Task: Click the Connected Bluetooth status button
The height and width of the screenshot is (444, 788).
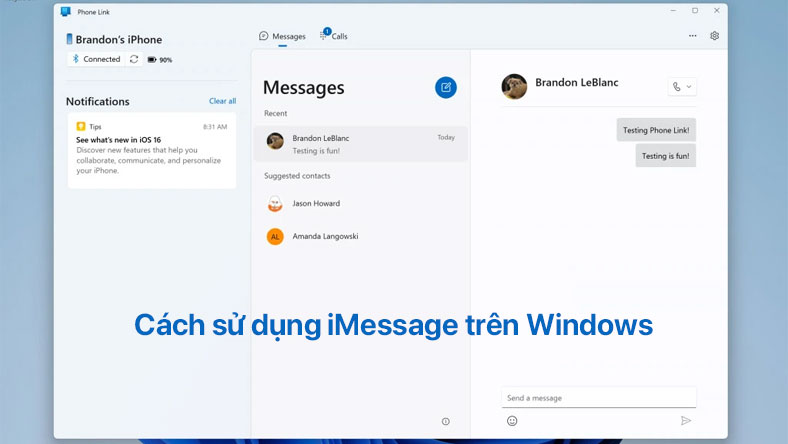Action: pos(96,59)
